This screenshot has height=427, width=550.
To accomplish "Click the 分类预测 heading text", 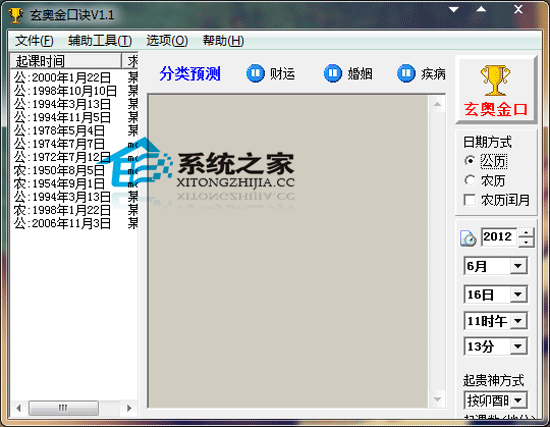I will point(190,74).
